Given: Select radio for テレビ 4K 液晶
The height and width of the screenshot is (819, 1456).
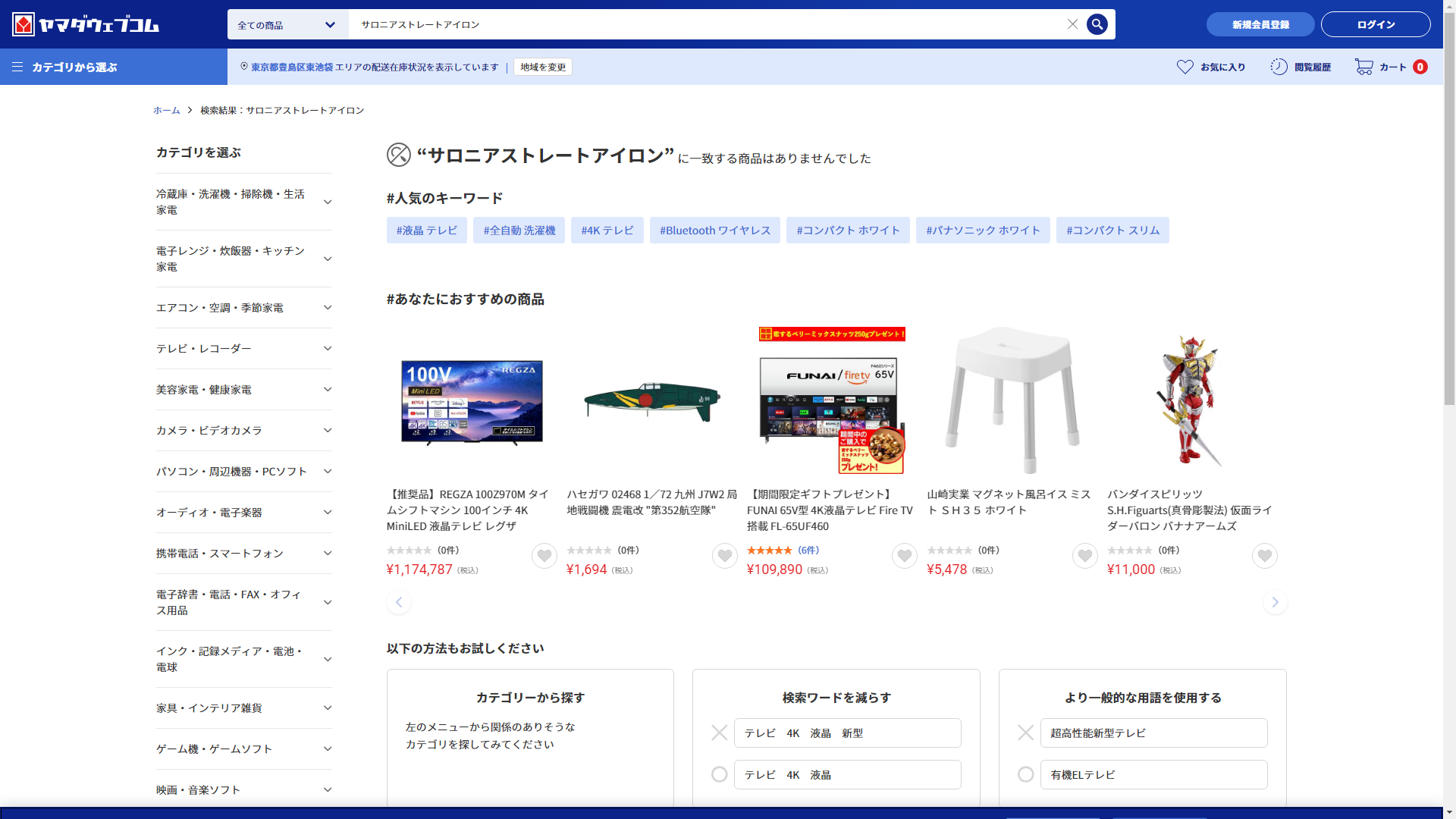Looking at the screenshot, I should pos(719,774).
